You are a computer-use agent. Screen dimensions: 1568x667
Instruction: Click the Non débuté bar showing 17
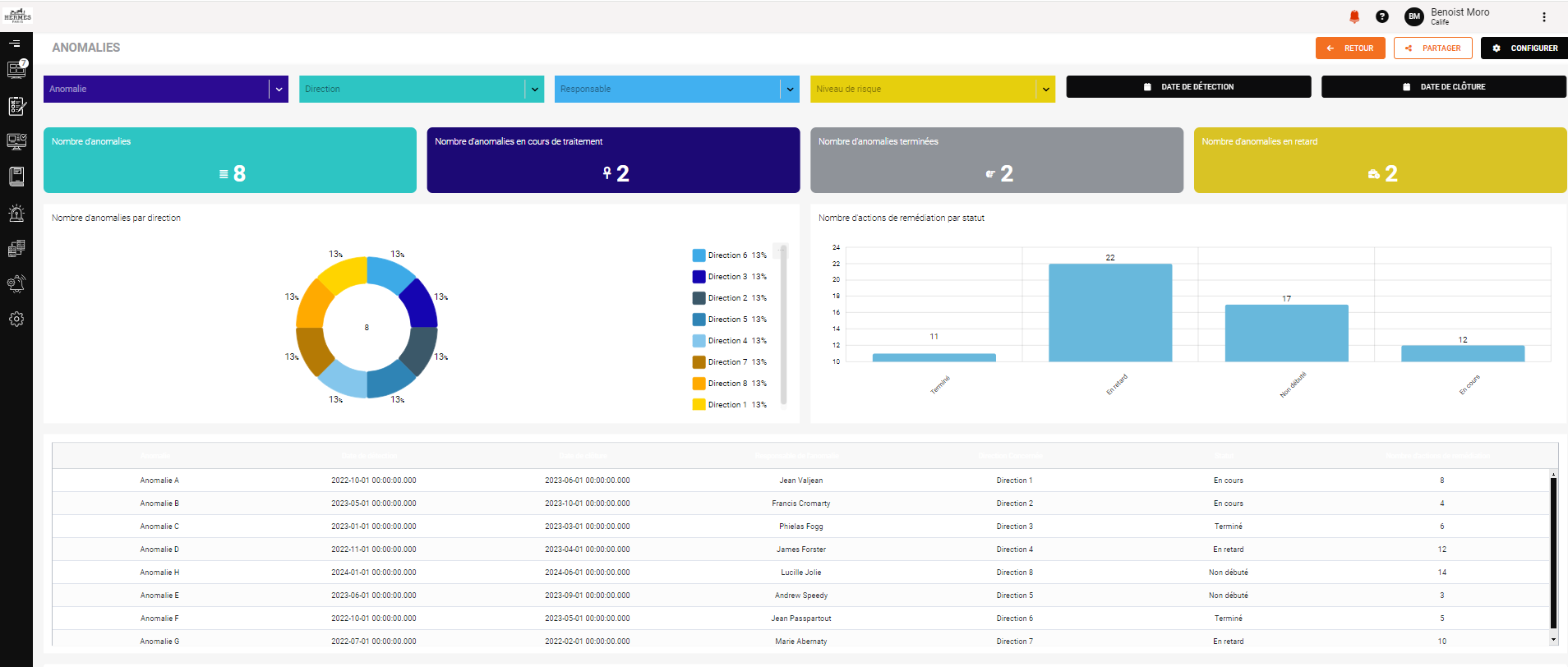1287,333
